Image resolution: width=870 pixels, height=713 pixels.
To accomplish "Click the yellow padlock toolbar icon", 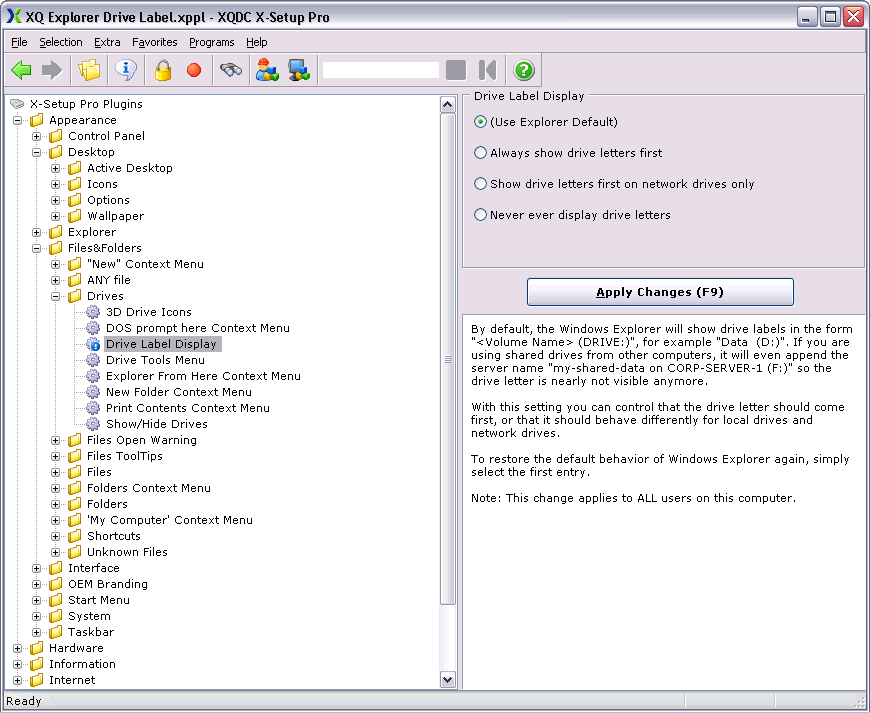I will 163,70.
